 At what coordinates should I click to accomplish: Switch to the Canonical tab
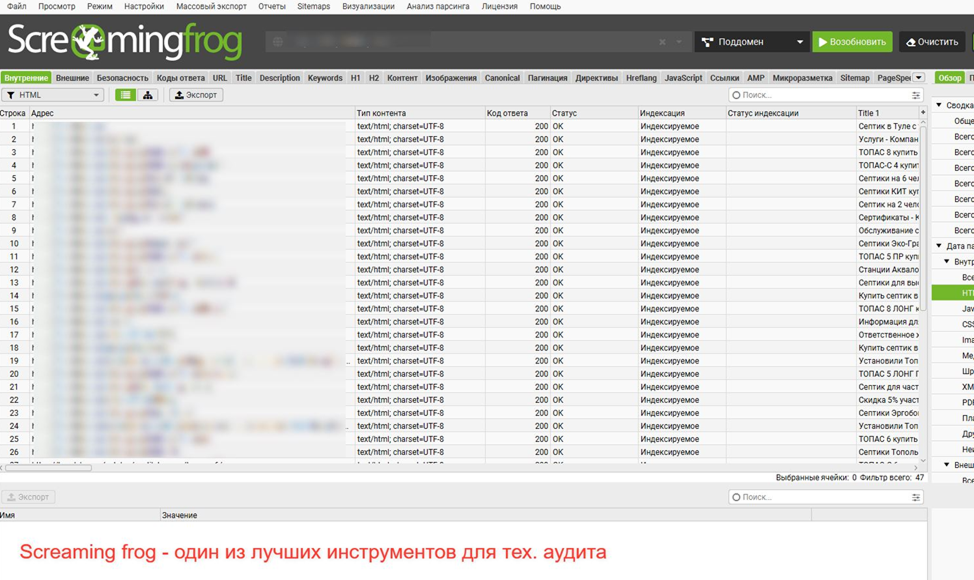pos(502,78)
